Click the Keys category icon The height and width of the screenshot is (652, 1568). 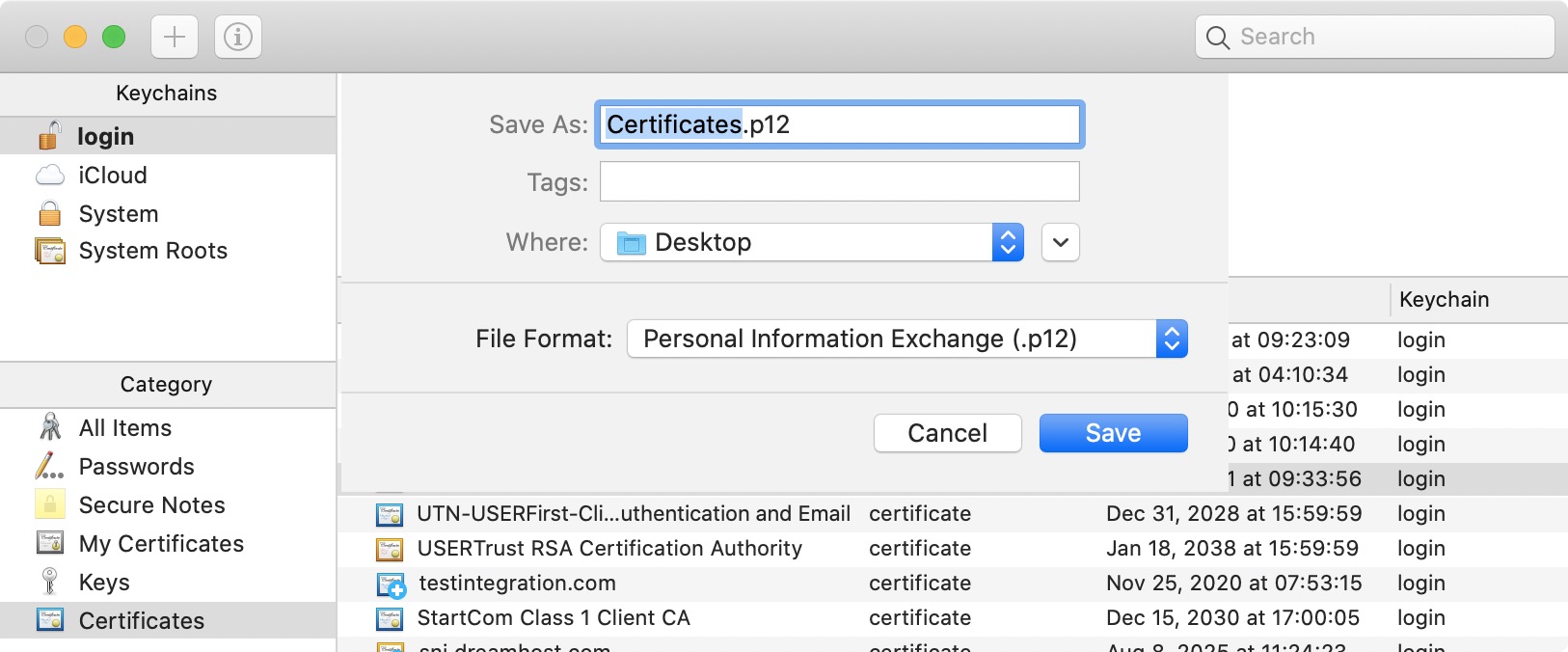[50, 582]
